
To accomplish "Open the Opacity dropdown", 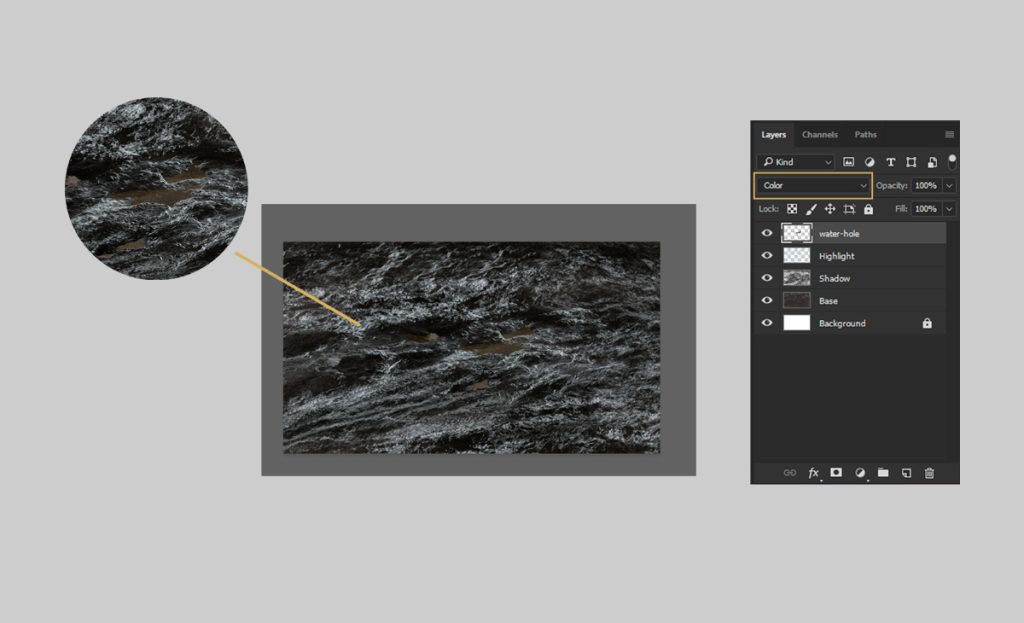I will (x=948, y=185).
